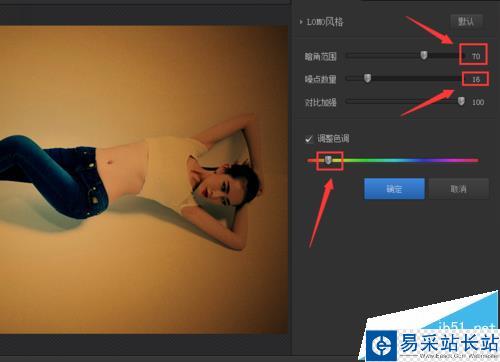Click the 暗角范围 label
Viewport: 500px width, 362px height.
point(320,56)
